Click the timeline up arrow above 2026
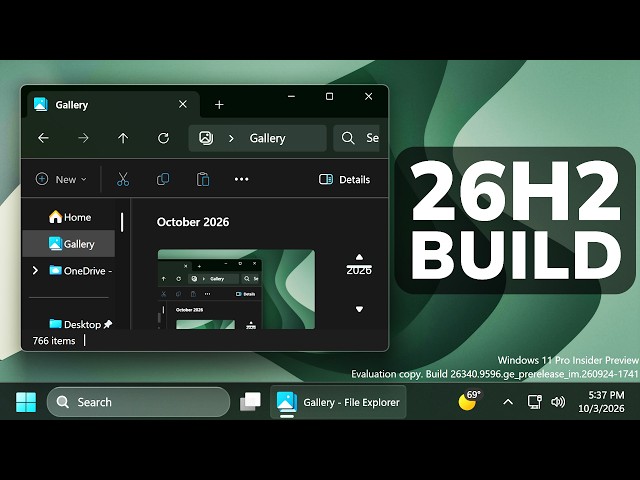The image size is (640, 480). click(x=359, y=257)
